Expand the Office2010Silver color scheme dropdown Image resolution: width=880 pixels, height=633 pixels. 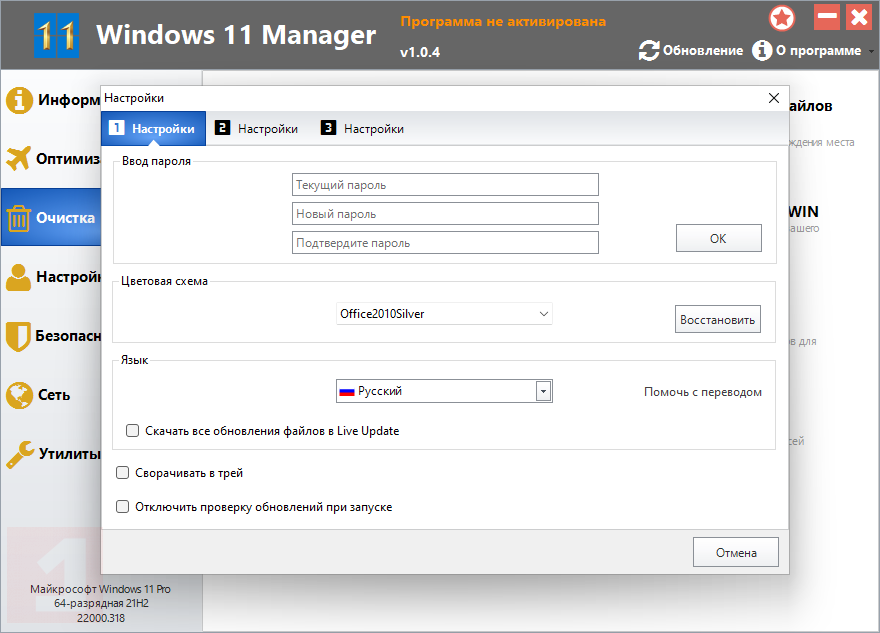point(544,314)
